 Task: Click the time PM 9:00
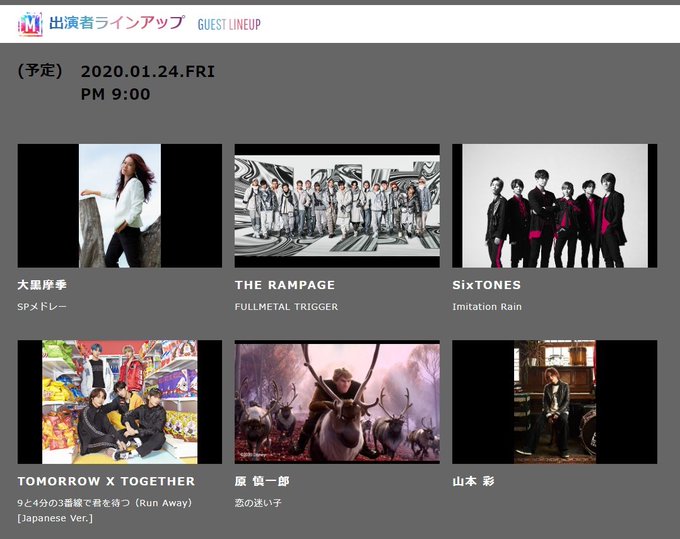pos(116,94)
